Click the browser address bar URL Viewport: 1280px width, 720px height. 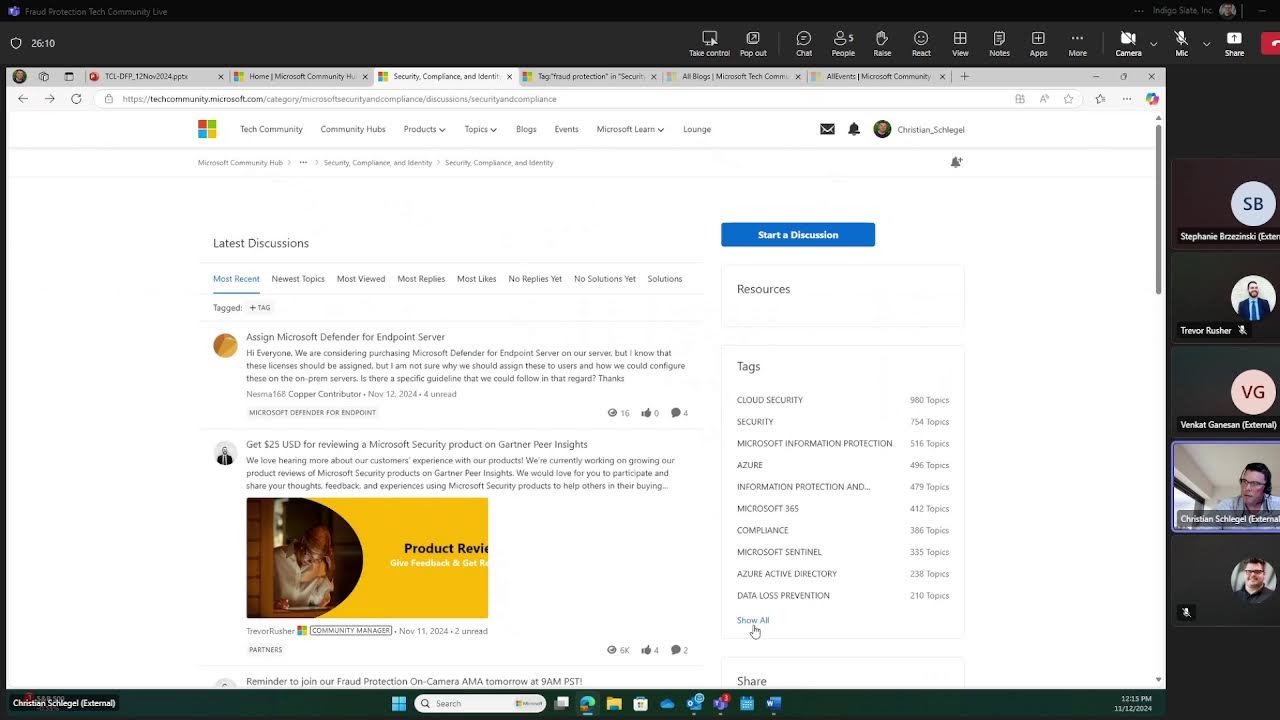[339, 99]
